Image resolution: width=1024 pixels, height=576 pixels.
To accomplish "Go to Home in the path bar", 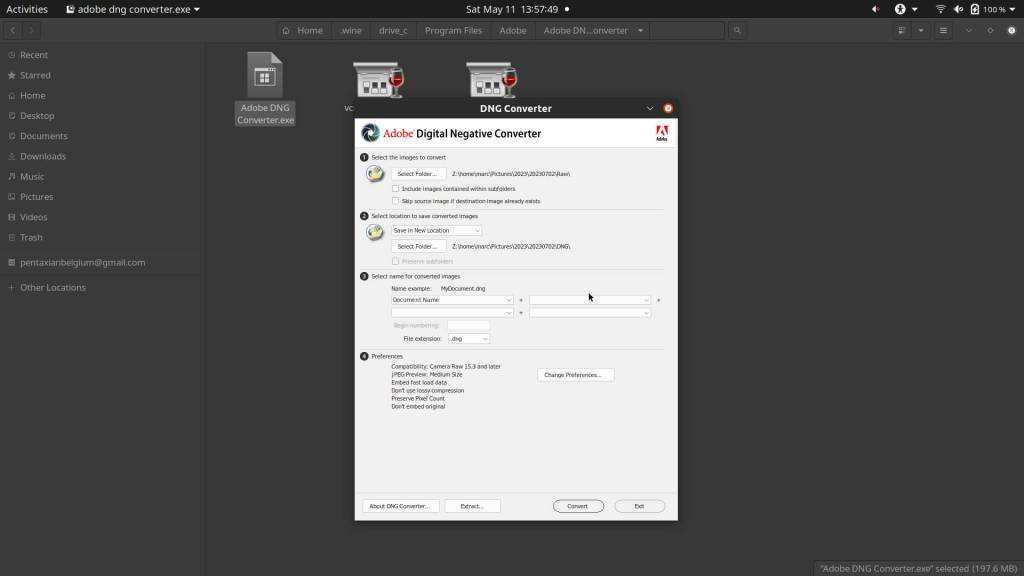I will [x=303, y=30].
